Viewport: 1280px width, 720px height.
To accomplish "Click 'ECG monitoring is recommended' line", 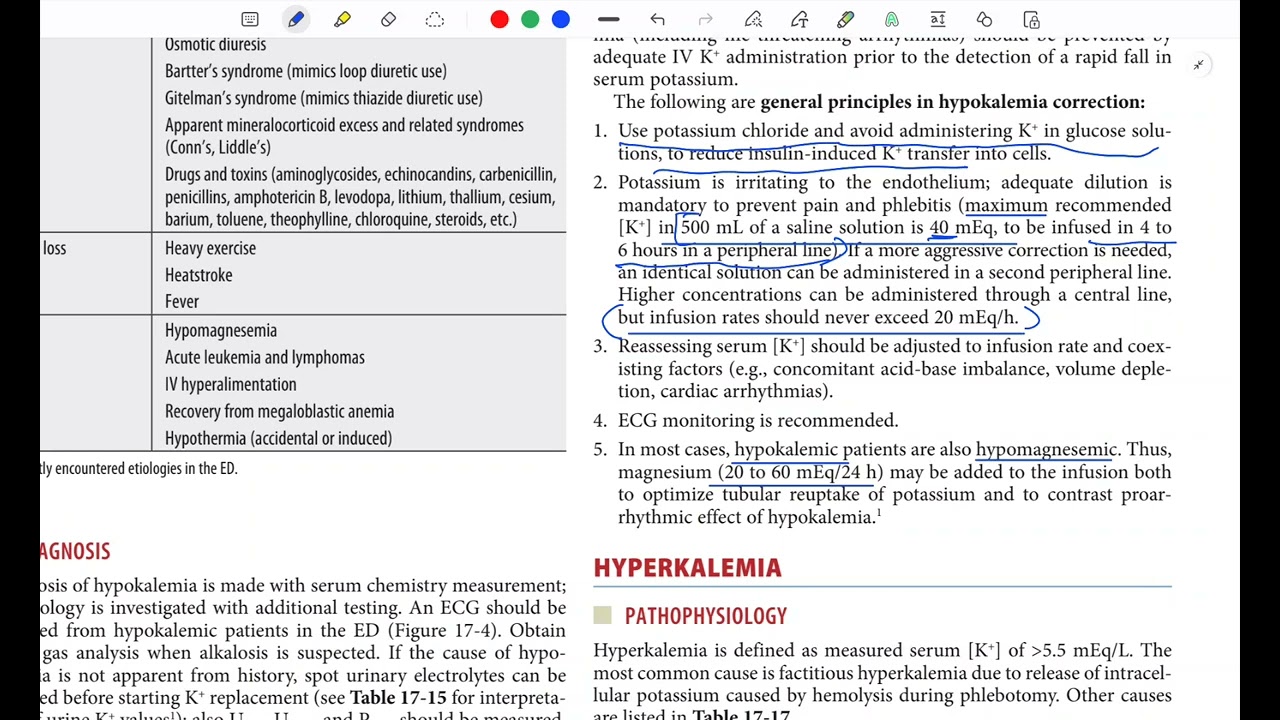I will pyautogui.click(x=758, y=421).
